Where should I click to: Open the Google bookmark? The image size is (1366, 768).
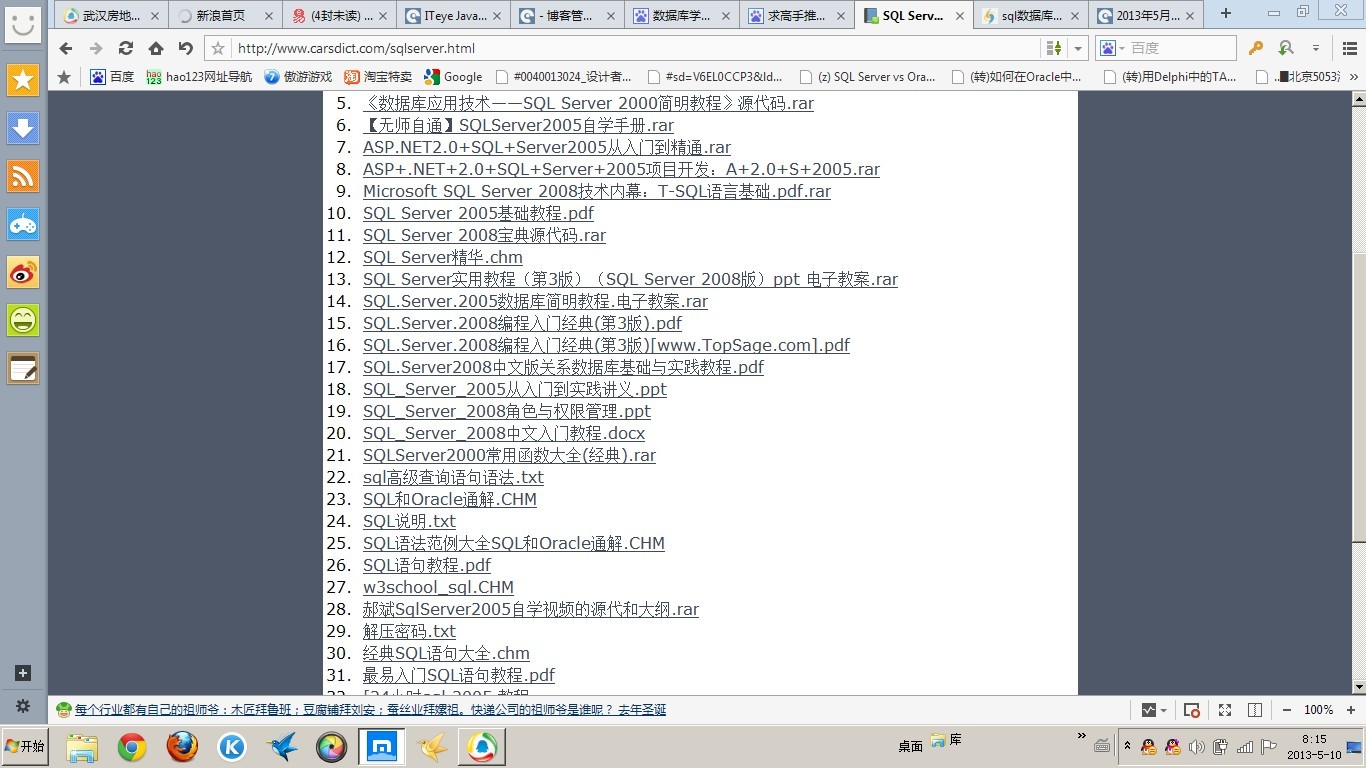point(453,76)
